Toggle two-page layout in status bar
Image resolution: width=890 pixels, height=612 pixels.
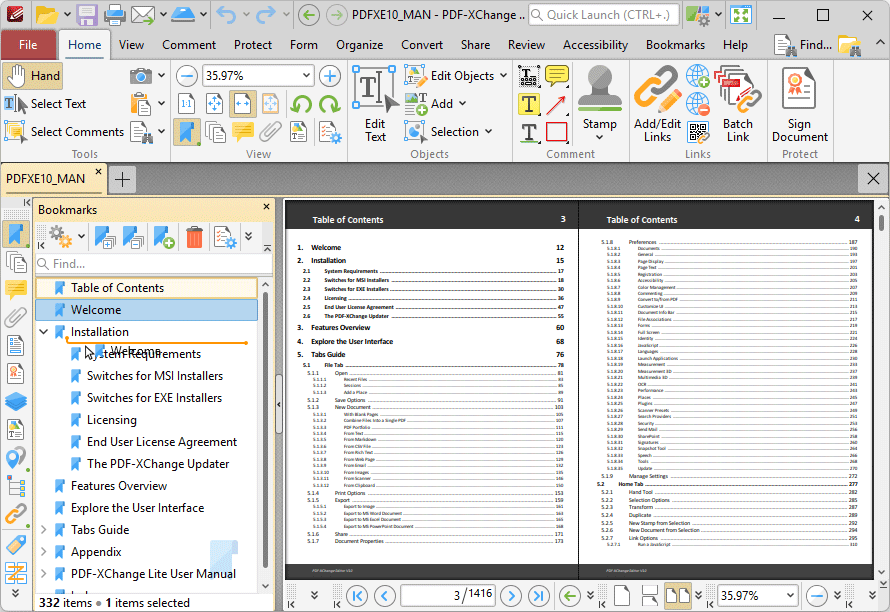[x=678, y=596]
